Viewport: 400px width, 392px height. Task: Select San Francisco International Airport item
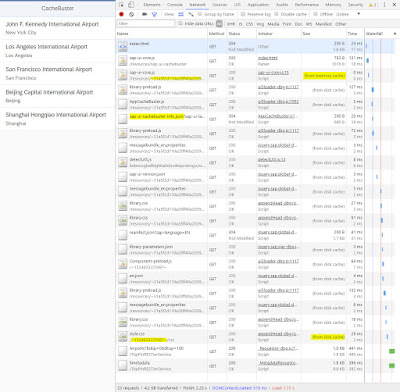pos(57,74)
